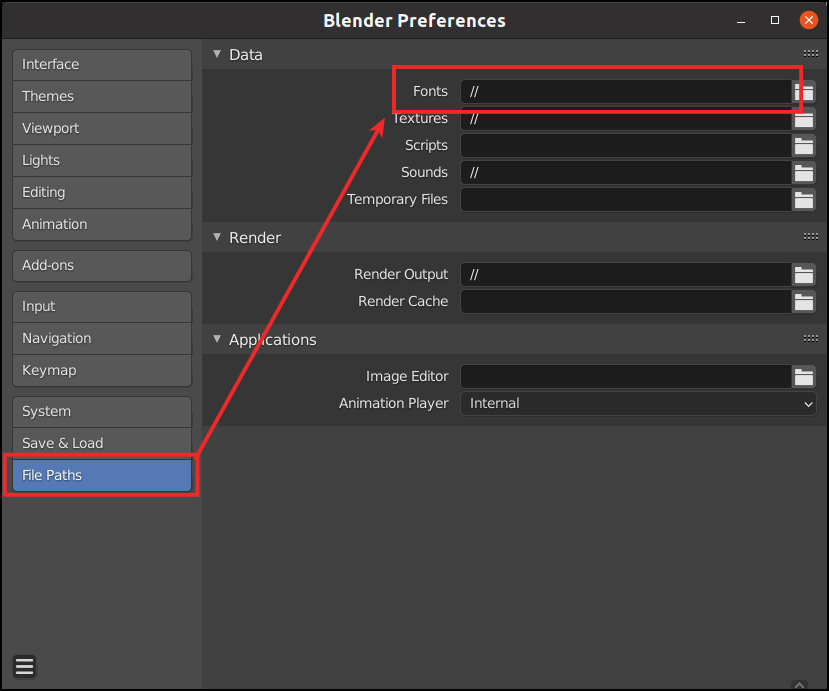Switch to the Themes tab
The height and width of the screenshot is (691, 829).
(x=102, y=96)
